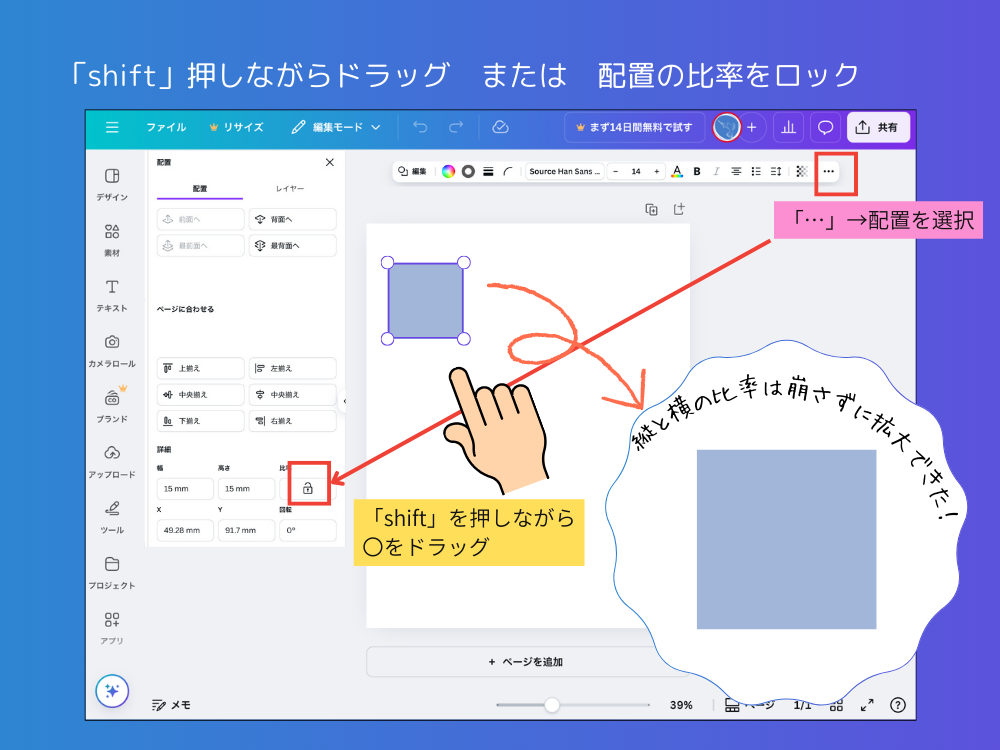Lock the 比率 aspect ratio padlock
This screenshot has height=750, width=1000.
pyautogui.click(x=307, y=488)
